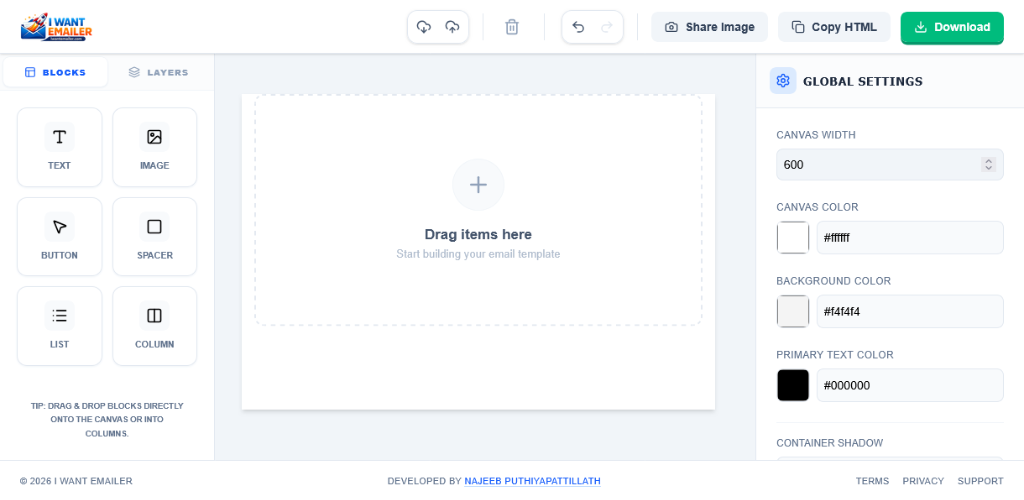Select the List block
The height and width of the screenshot is (500, 1024).
coord(59,326)
